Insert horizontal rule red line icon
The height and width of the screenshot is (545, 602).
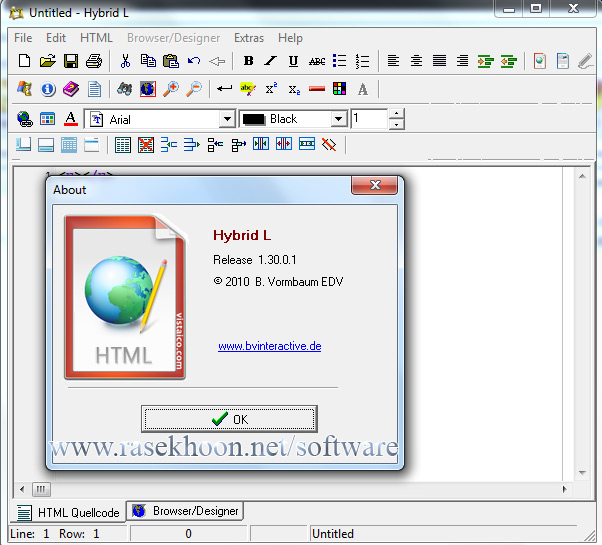[x=317, y=89]
